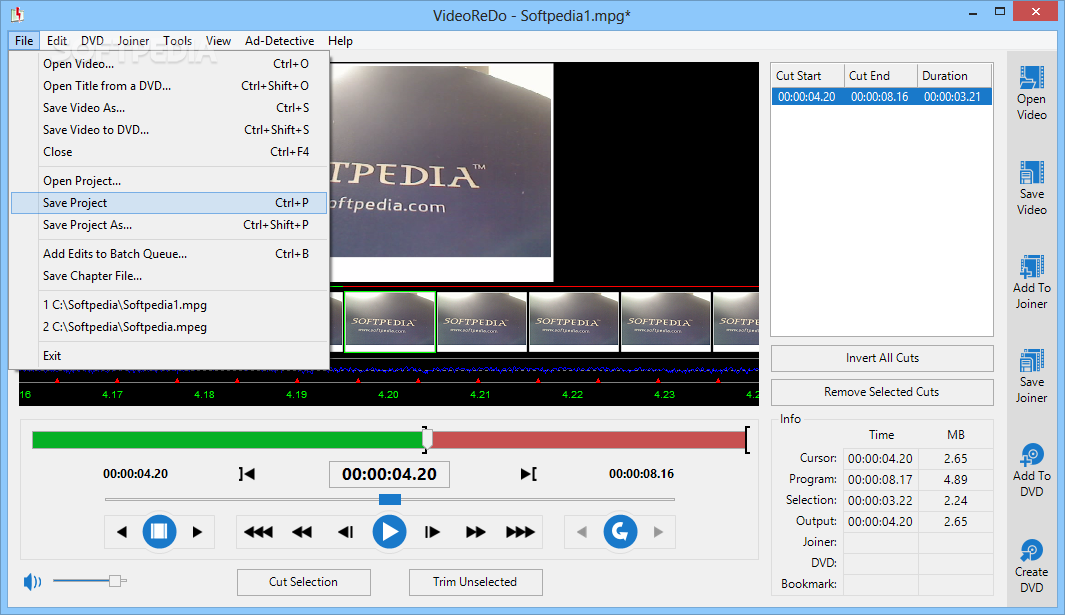
Task: Click the Trim Unselected button
Action: [475, 582]
